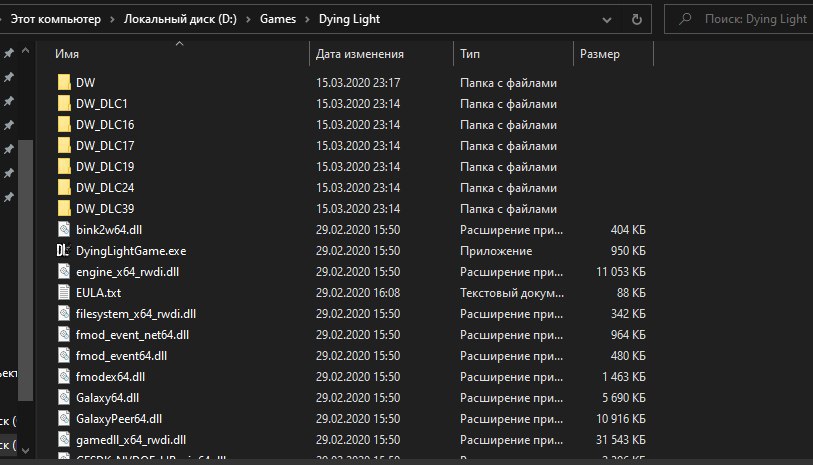Select the DW_DLC19 folder icon
Viewport: 813px width, 465px height.
64,166
